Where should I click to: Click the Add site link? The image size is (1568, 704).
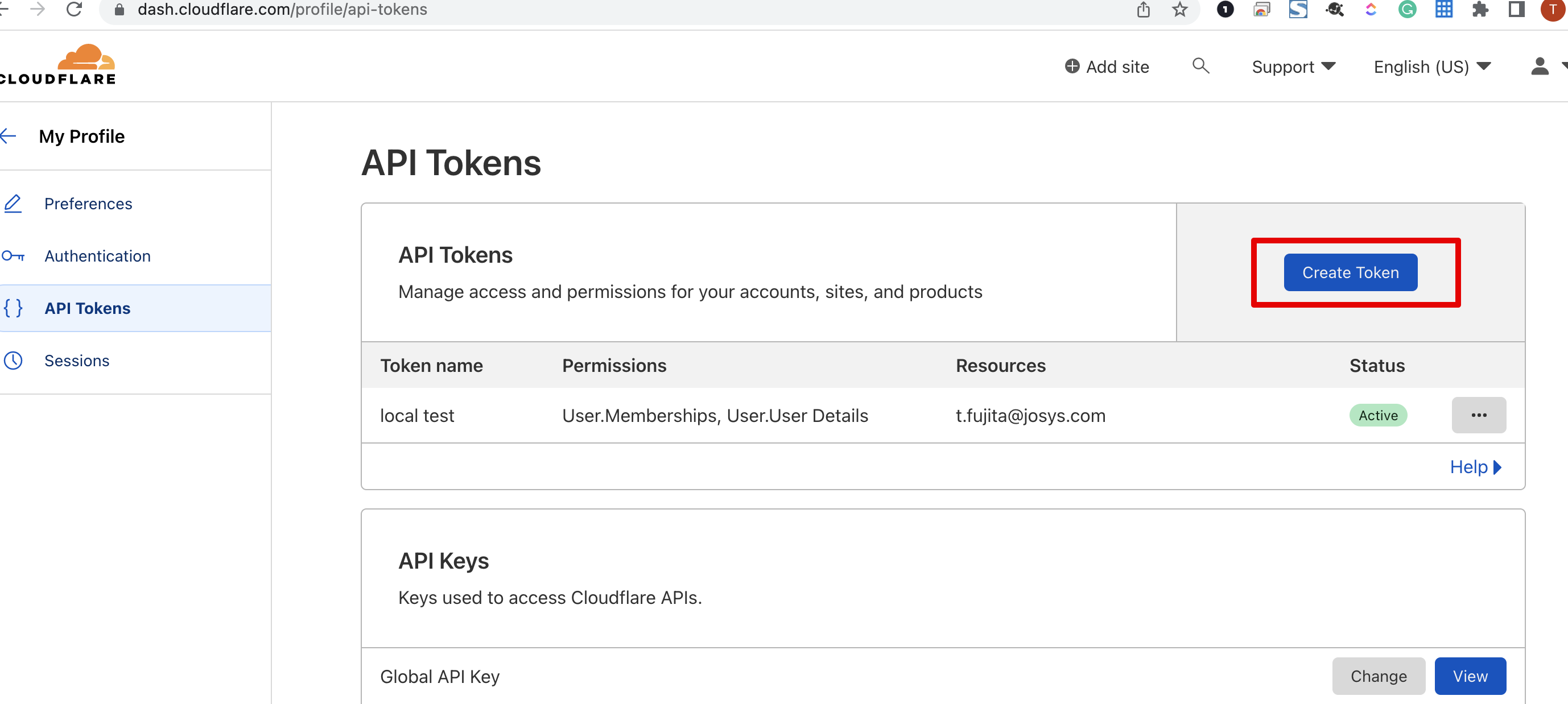[x=1107, y=67]
